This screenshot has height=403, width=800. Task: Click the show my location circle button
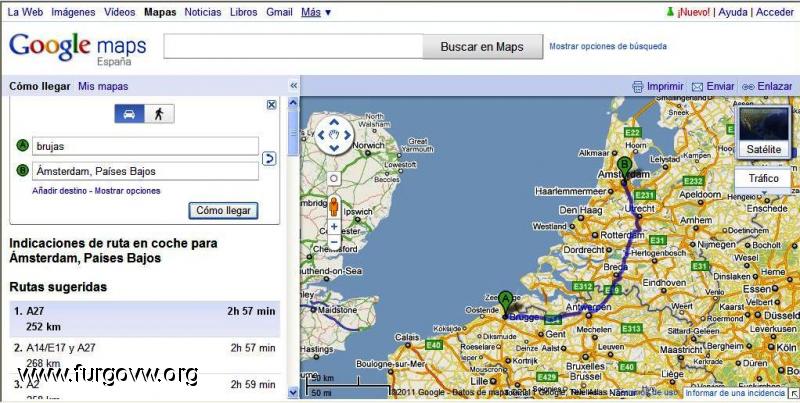point(334,179)
